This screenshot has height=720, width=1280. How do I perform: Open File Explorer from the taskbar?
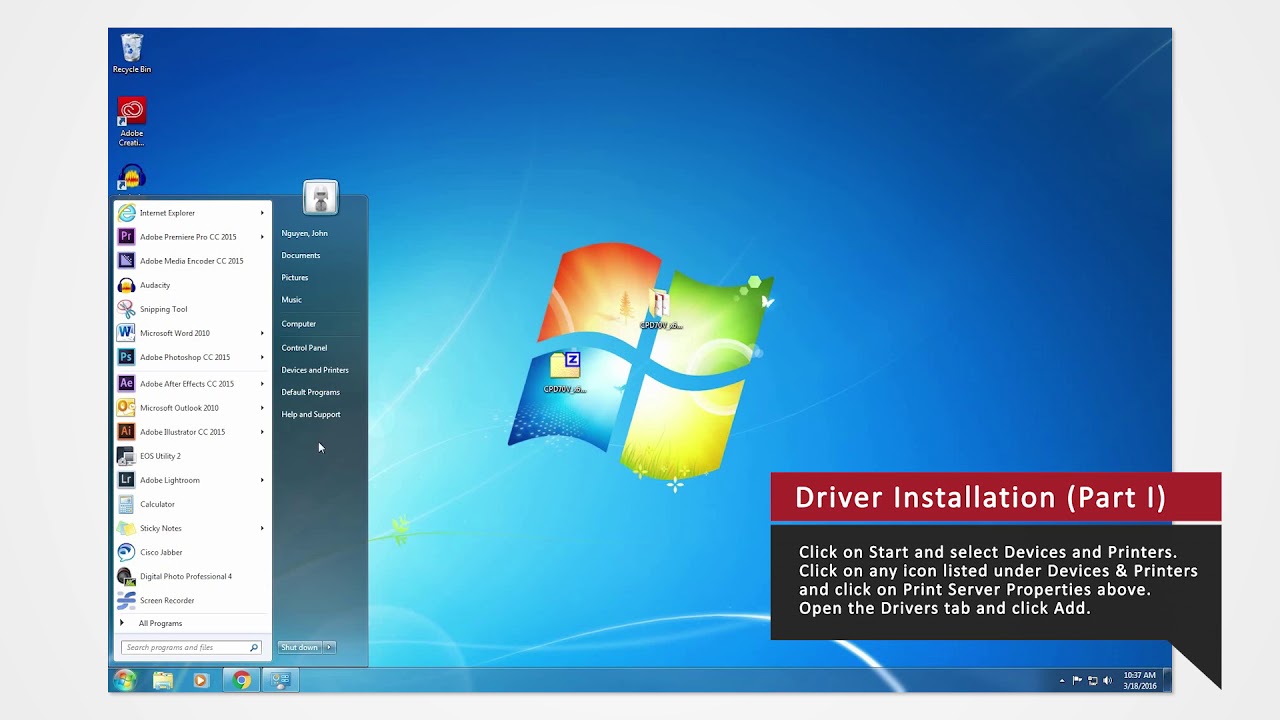pos(163,680)
